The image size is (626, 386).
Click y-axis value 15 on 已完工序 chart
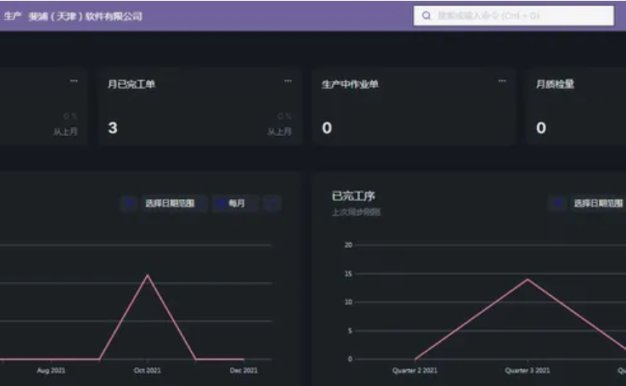[x=349, y=274]
